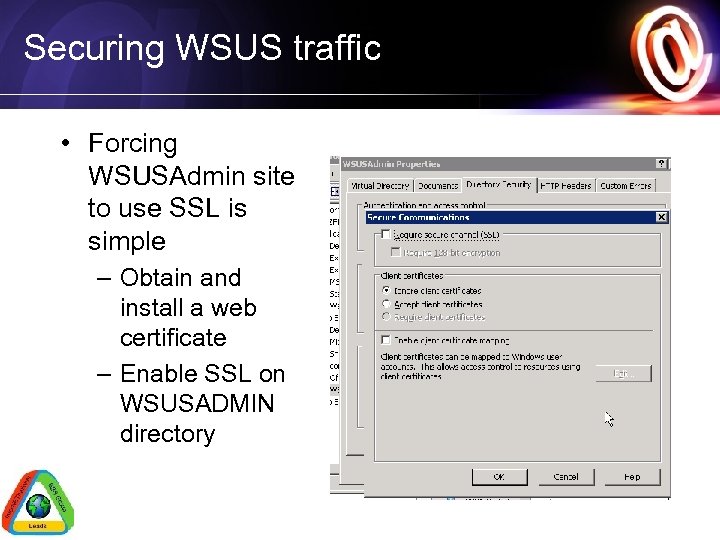This screenshot has height=540, width=720.
Task: Select Ignore client certificates radio button
Action: point(386,290)
